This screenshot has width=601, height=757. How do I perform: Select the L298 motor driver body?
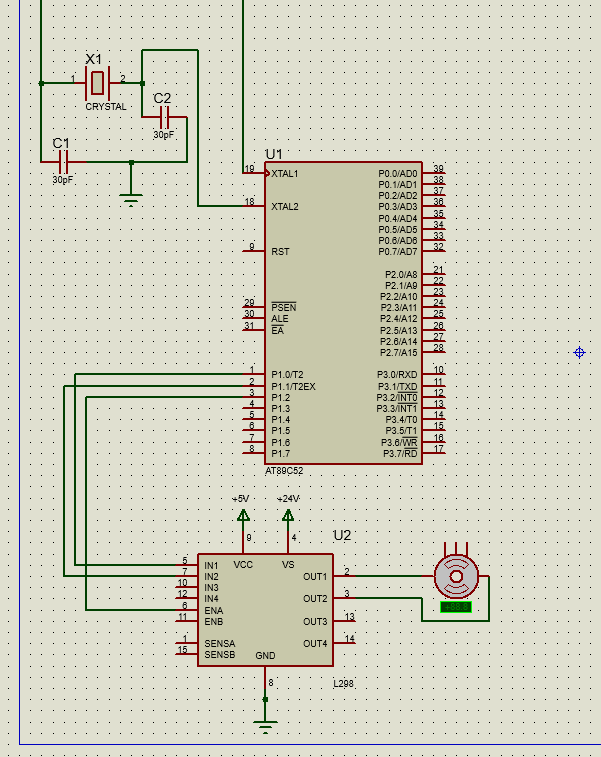[264, 610]
